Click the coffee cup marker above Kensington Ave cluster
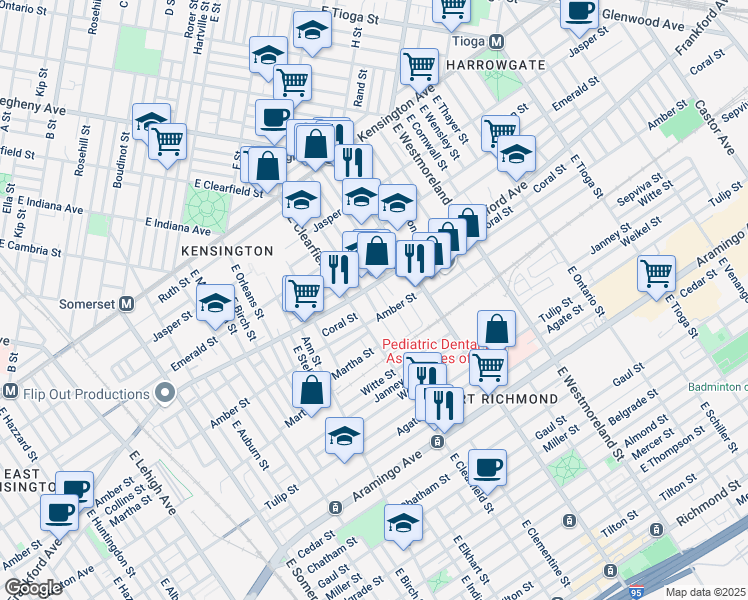Image resolution: width=748 pixels, height=600 pixels. (x=274, y=118)
